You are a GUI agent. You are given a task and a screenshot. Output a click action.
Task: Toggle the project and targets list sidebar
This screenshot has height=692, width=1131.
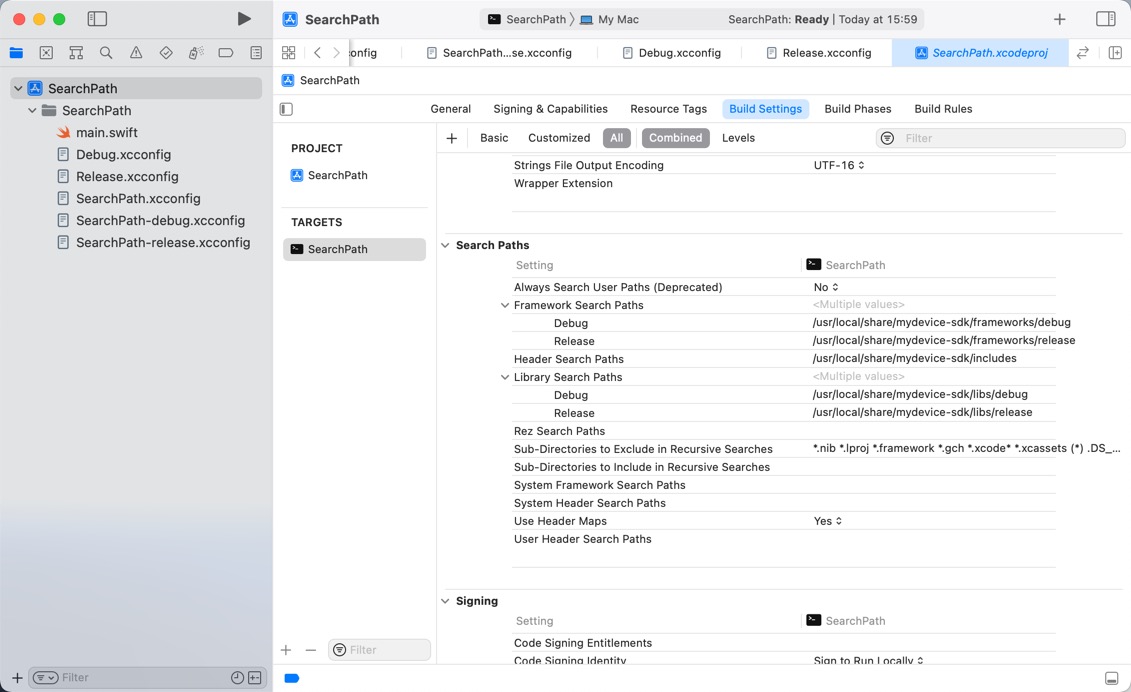click(x=286, y=109)
